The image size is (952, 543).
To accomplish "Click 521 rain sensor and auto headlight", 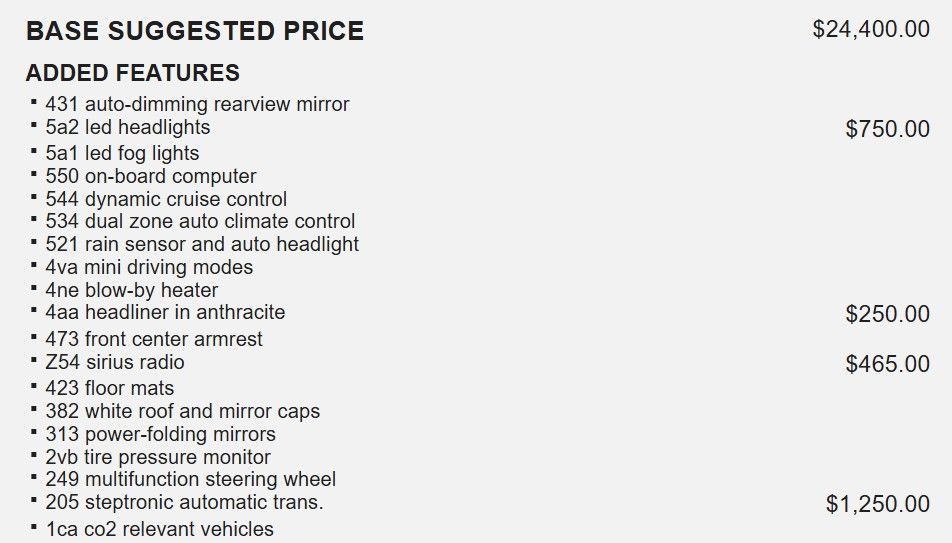I will (202, 244).
